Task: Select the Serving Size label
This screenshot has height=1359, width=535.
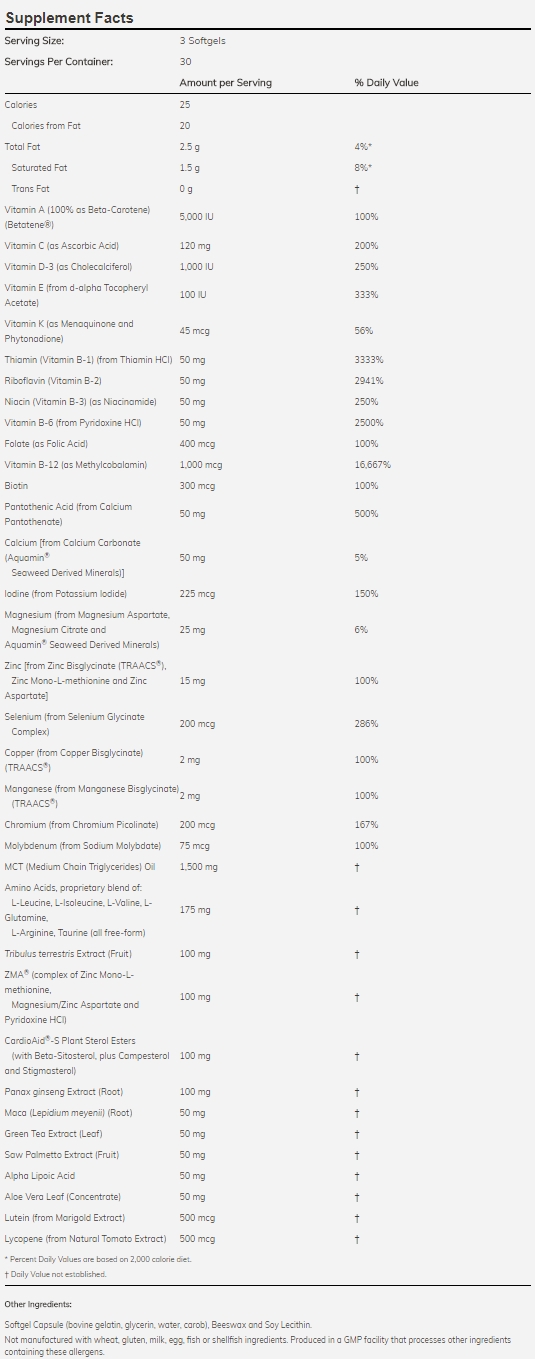Action: pos(34,41)
